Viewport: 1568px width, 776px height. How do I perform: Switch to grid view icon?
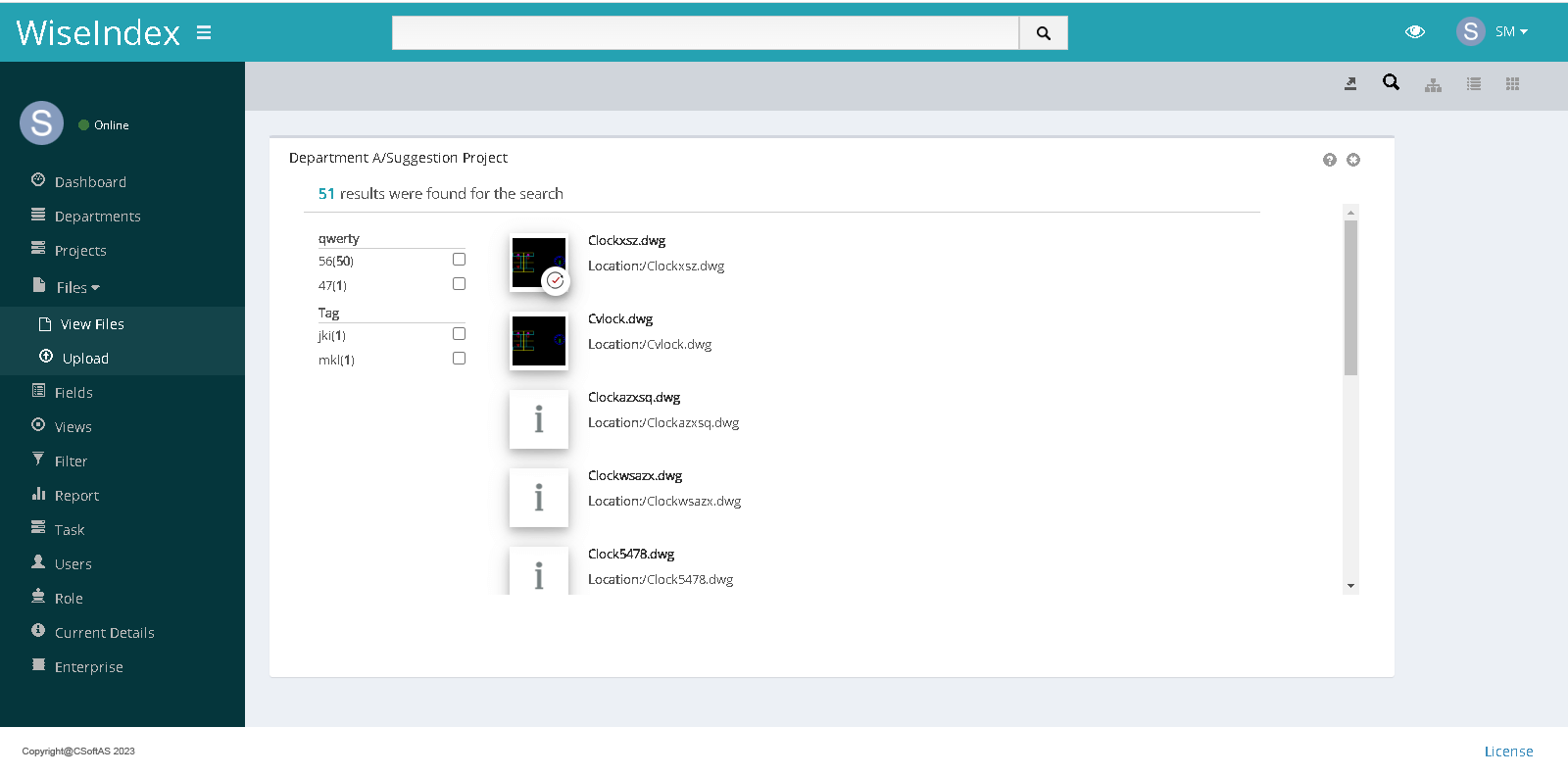tap(1512, 84)
